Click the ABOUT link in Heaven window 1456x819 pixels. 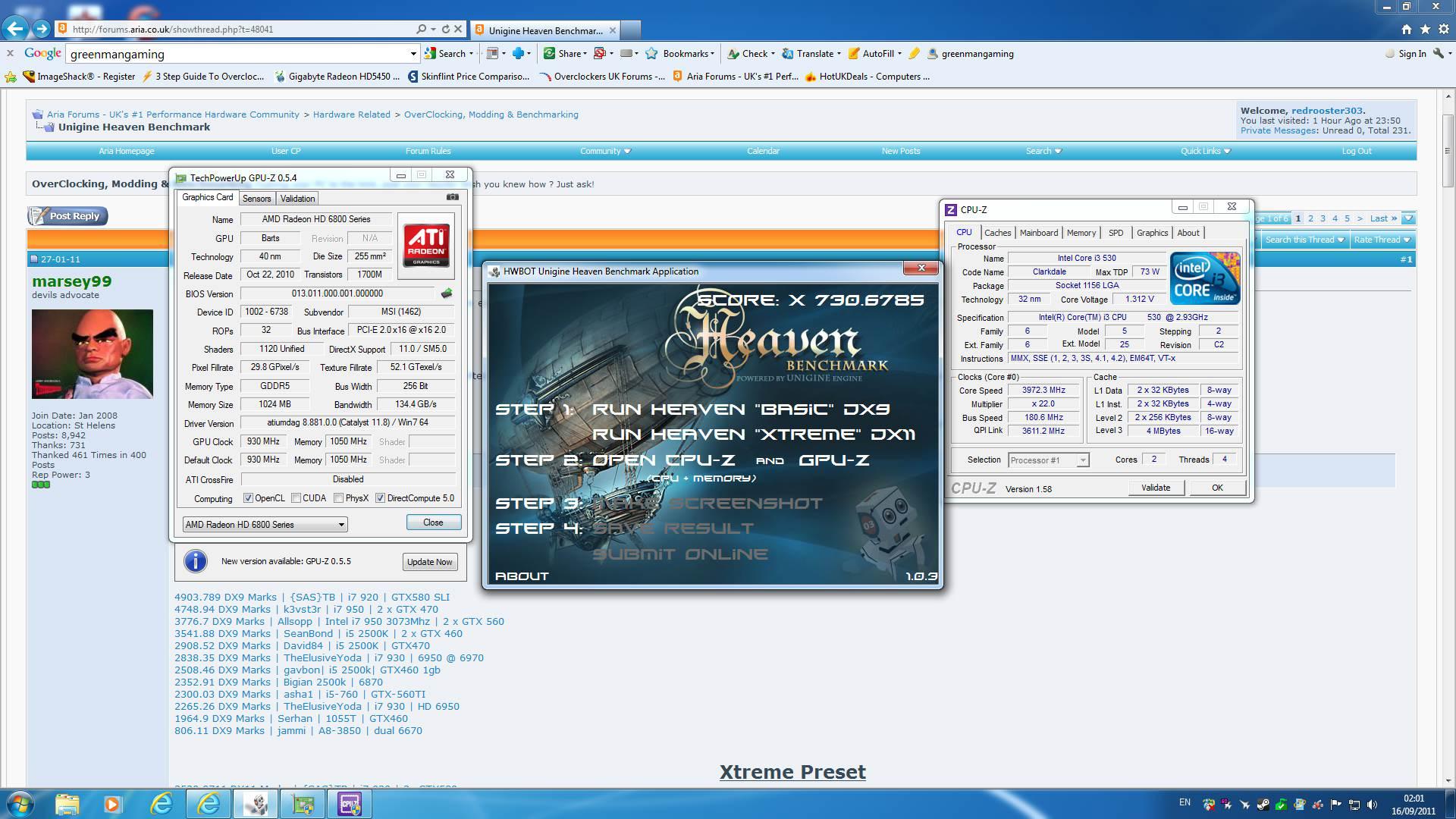click(522, 576)
